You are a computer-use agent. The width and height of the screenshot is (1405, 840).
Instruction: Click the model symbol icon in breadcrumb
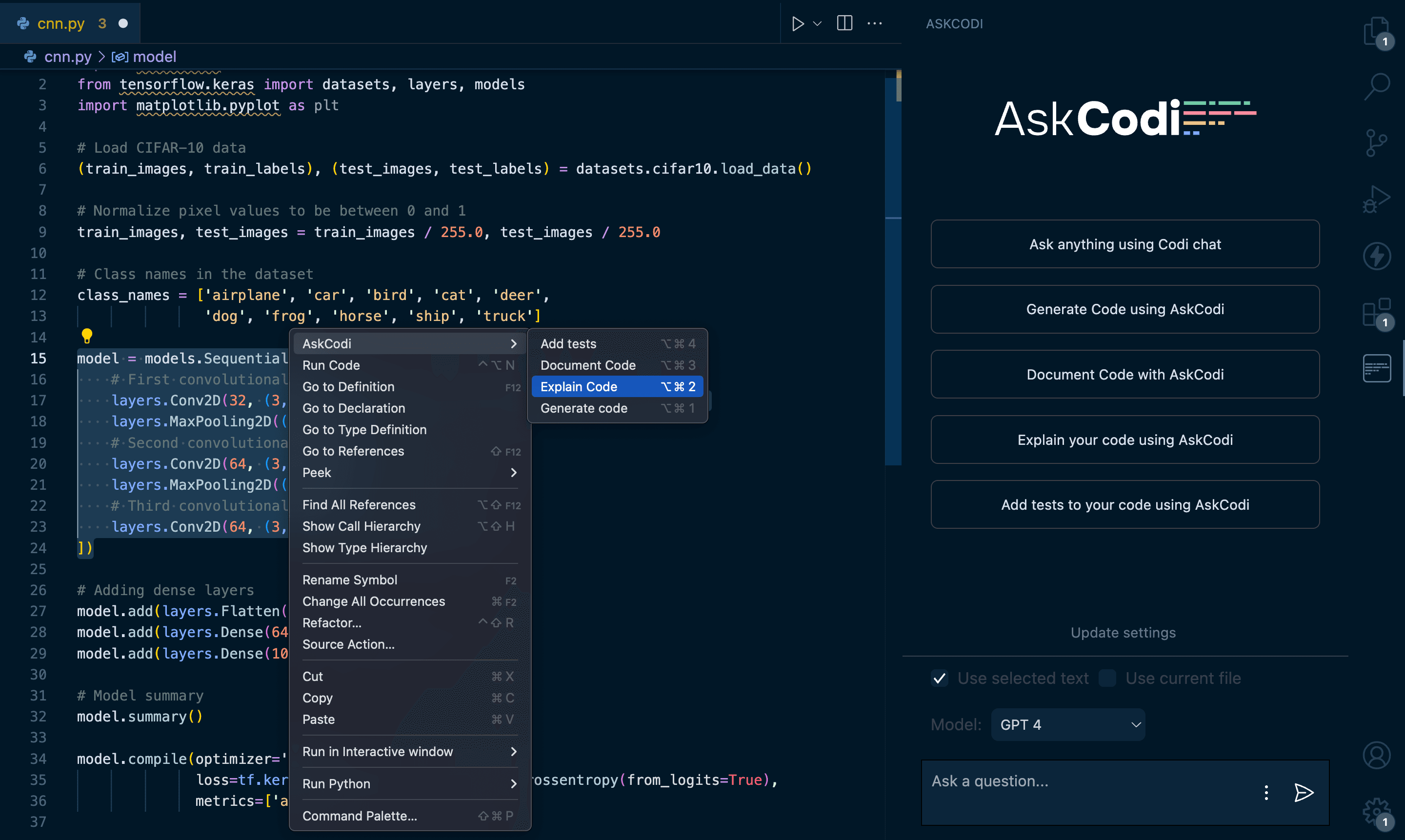120,57
